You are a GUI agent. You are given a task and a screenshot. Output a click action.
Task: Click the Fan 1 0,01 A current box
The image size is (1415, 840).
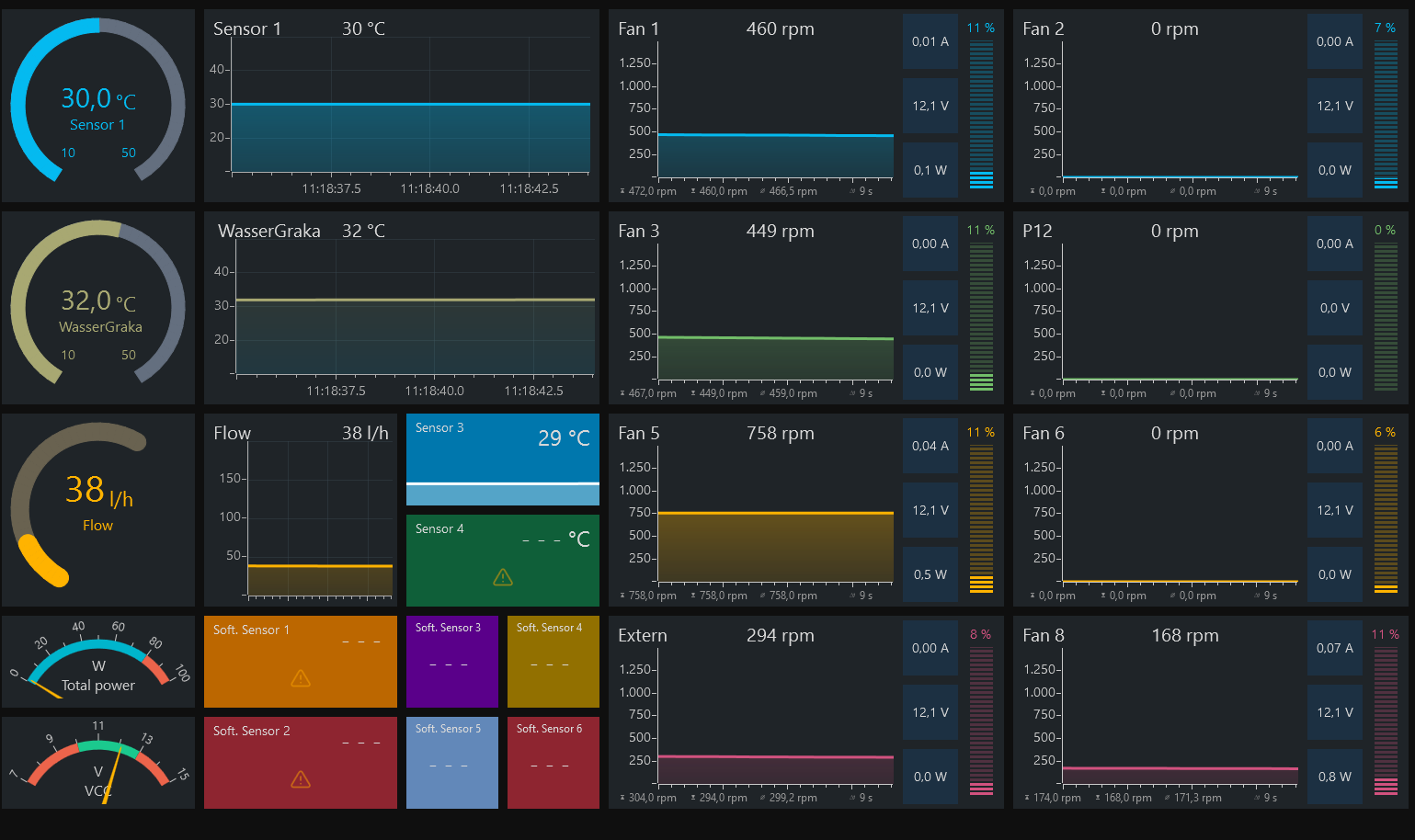930,41
